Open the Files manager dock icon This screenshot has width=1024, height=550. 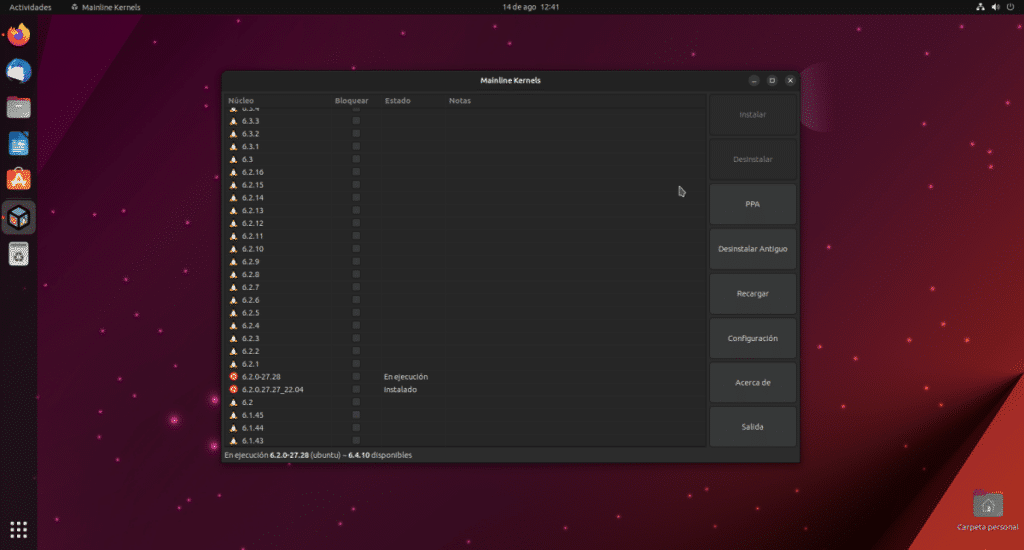18,108
